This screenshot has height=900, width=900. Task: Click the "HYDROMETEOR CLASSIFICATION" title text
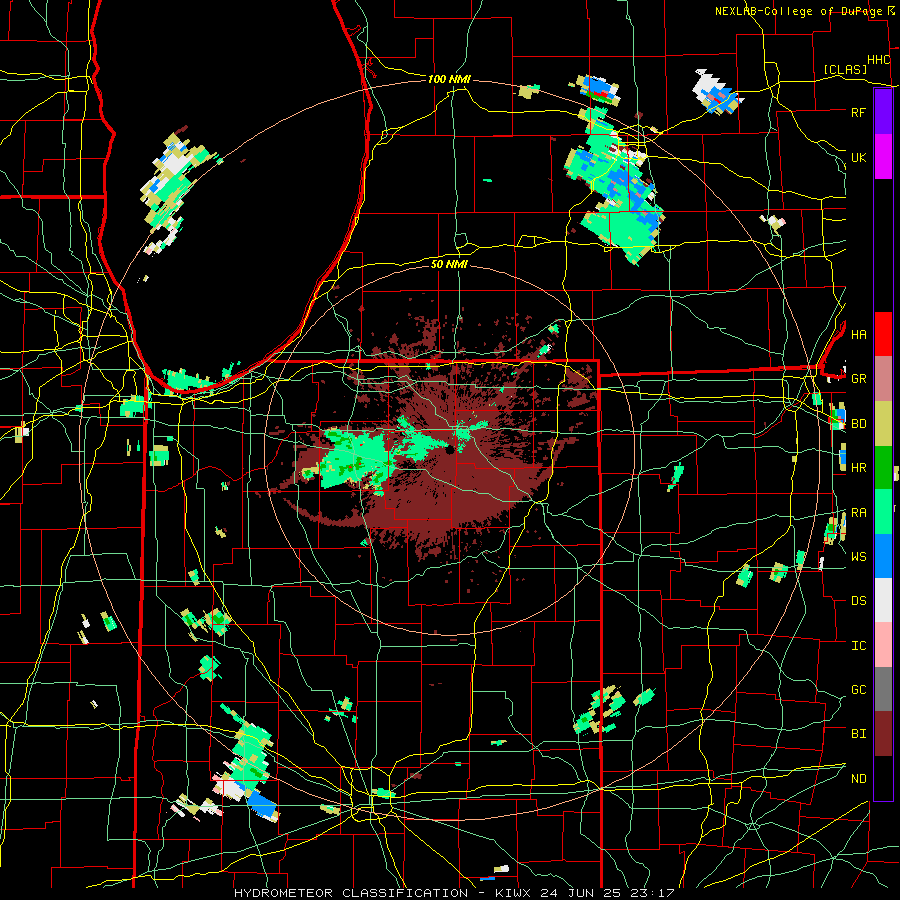(351, 893)
